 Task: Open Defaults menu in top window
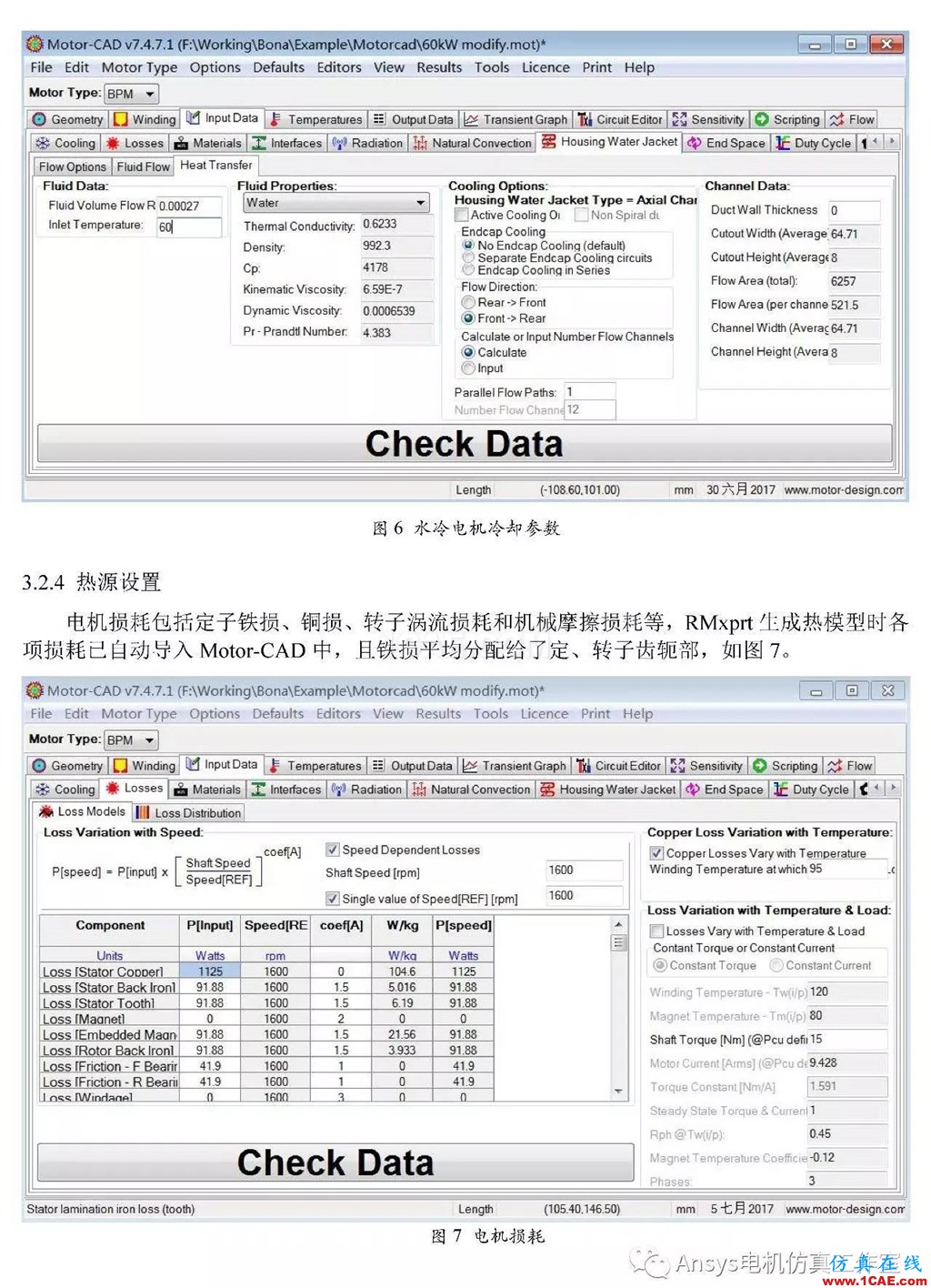click(278, 67)
